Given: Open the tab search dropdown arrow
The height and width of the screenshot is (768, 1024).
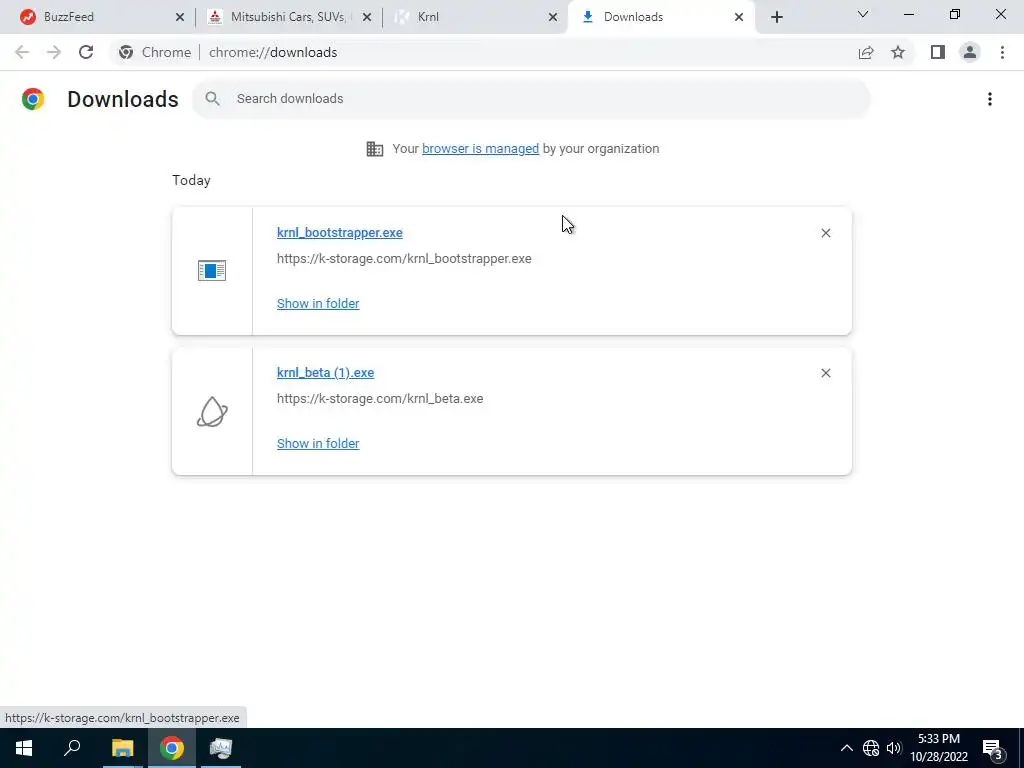Looking at the screenshot, I should [863, 14].
